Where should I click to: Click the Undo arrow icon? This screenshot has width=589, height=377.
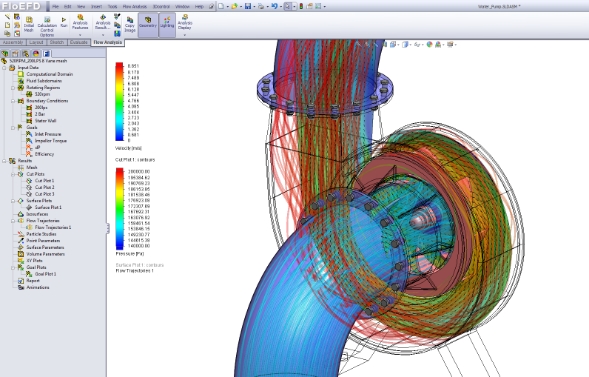[x=274, y=6]
